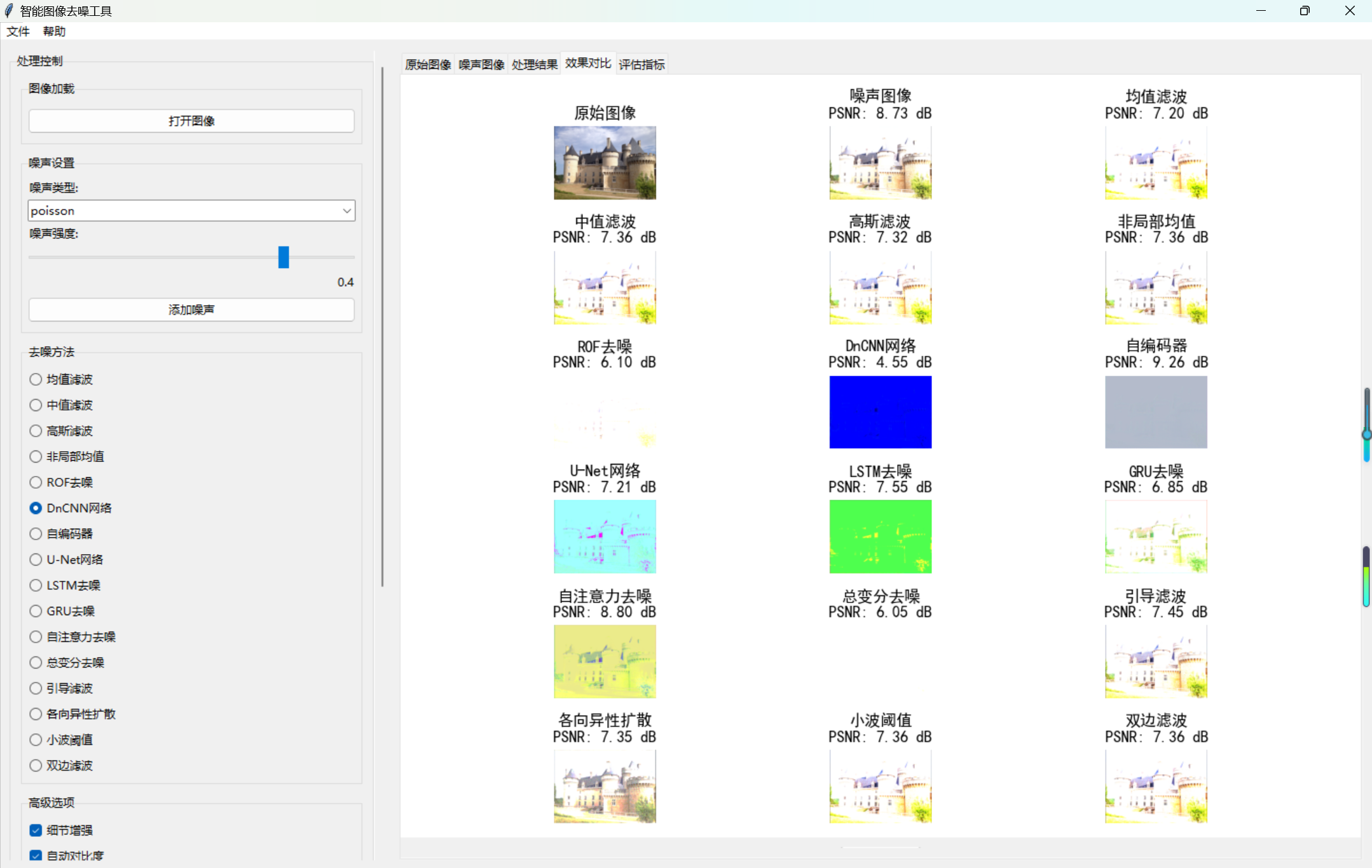1372x868 pixels.
Task: Open the poisson noise type dropdown
Action: click(191, 210)
